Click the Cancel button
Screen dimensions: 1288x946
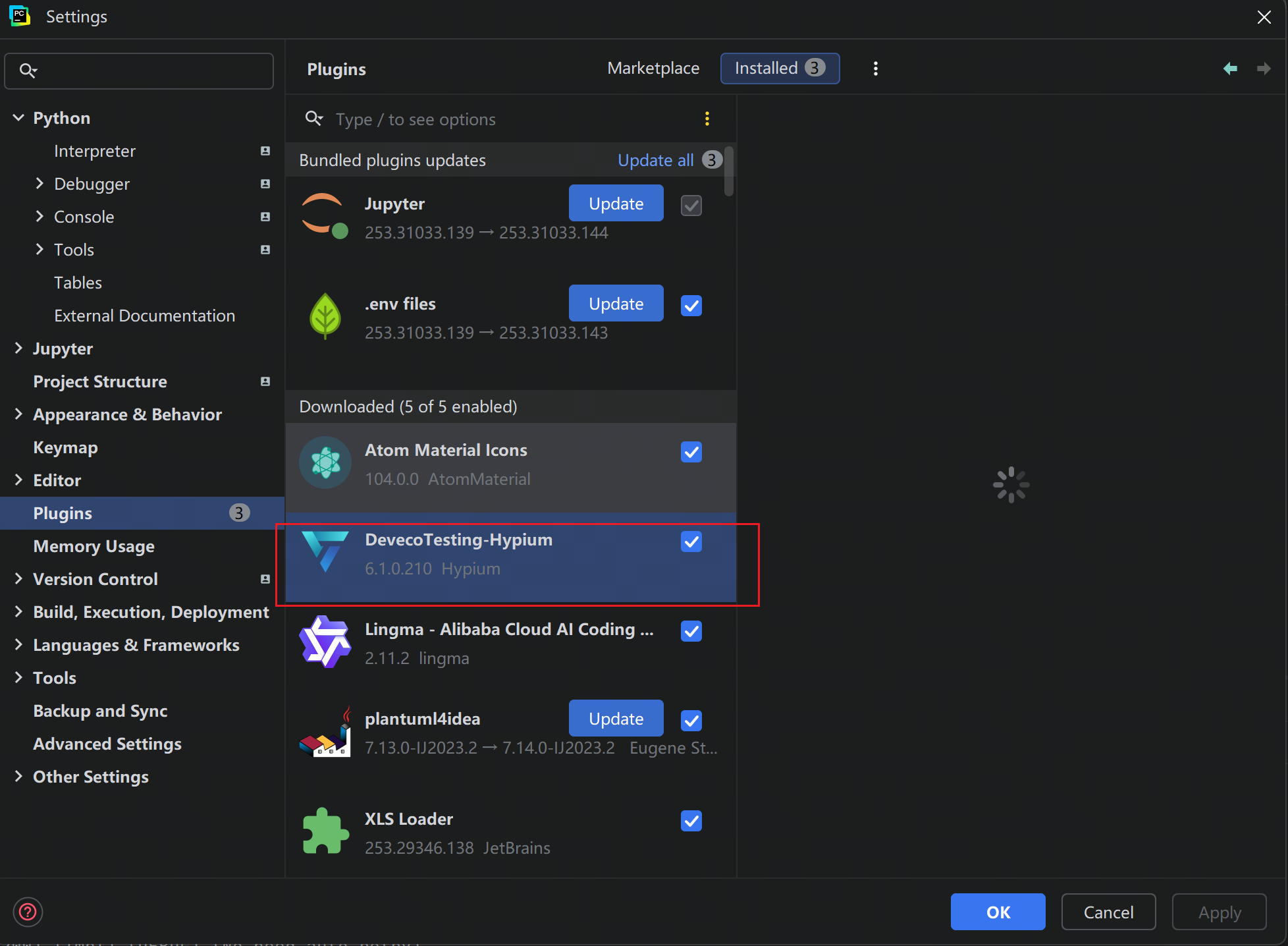1108,912
